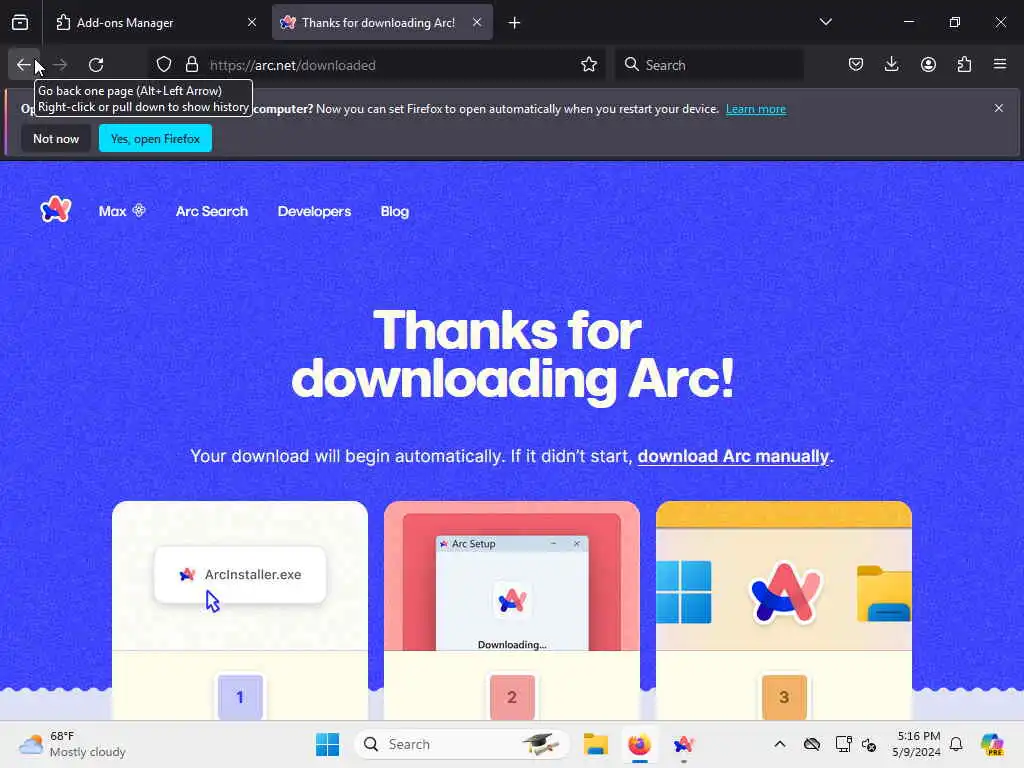Click download Arc manually link

733,456
